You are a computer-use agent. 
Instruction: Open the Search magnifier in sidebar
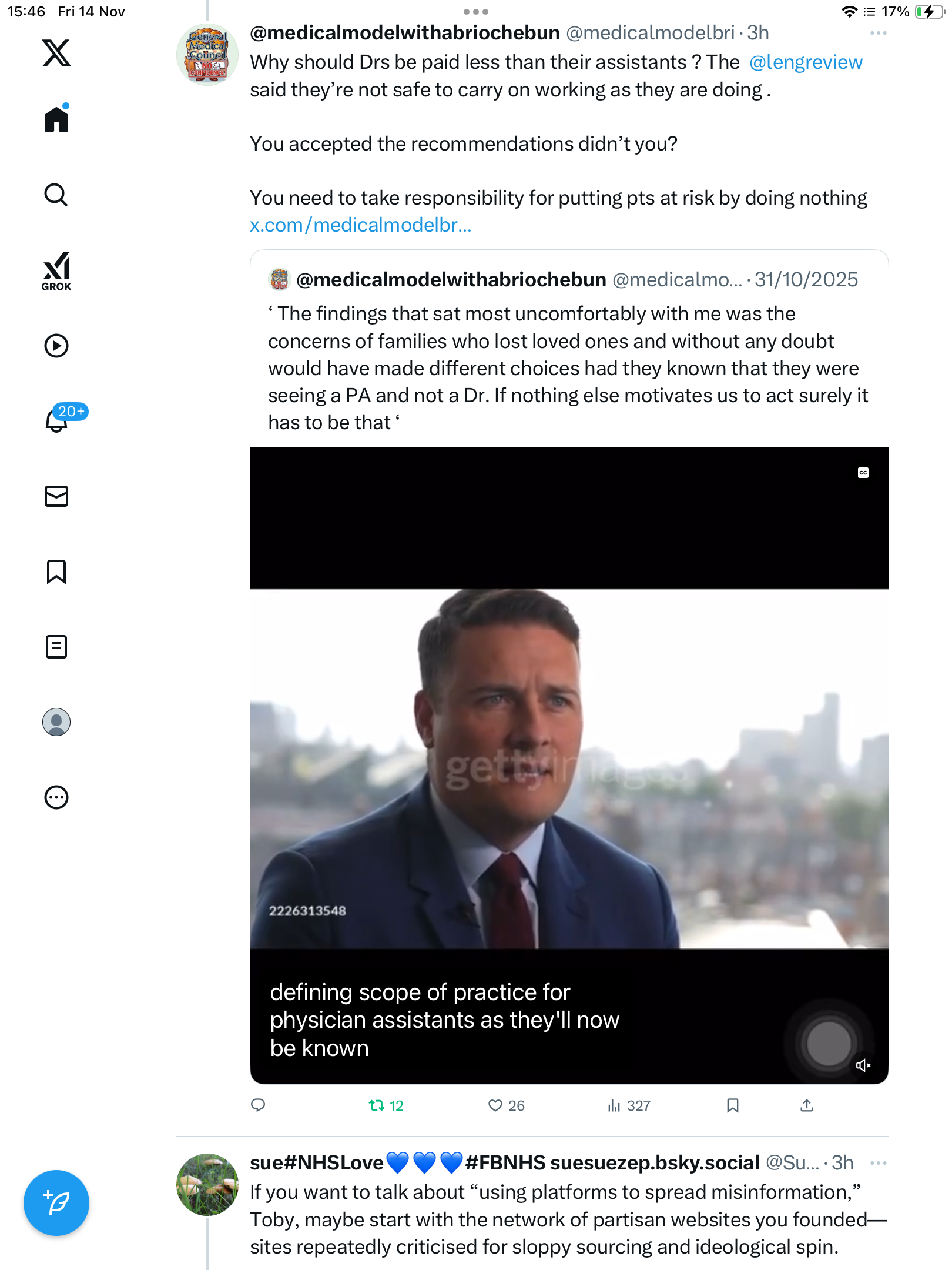click(56, 195)
